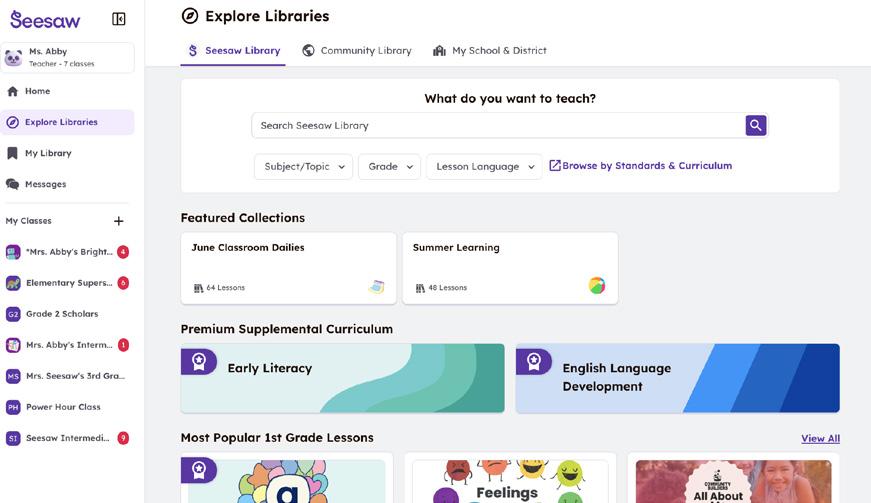Click the red 1 notification badge
Screen dimensions: 871x503
tap(123, 345)
